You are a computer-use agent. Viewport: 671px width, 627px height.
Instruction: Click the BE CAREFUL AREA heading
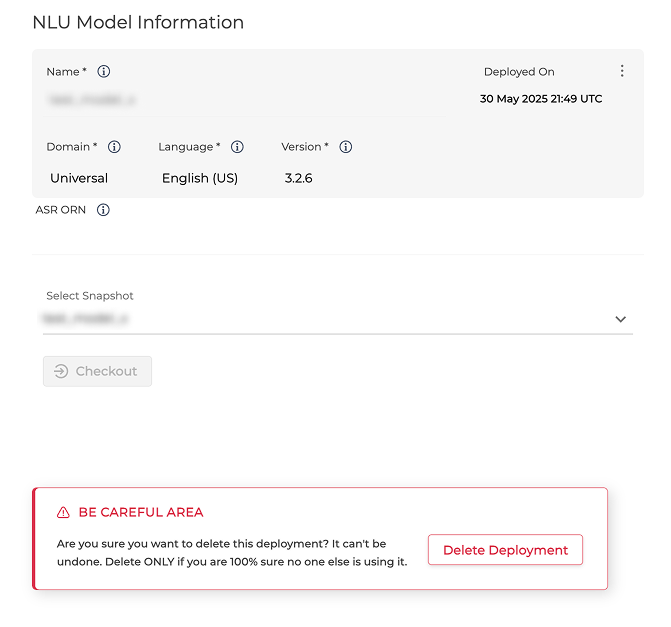(x=141, y=512)
